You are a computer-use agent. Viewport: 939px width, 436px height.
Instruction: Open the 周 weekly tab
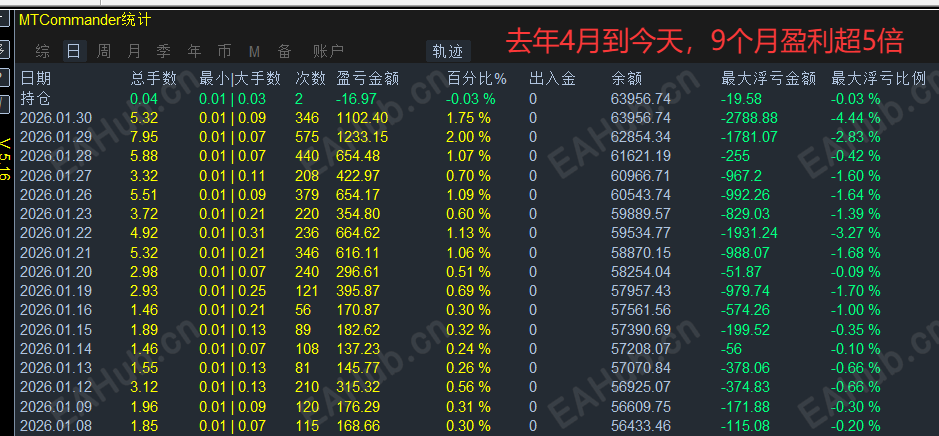[104, 52]
